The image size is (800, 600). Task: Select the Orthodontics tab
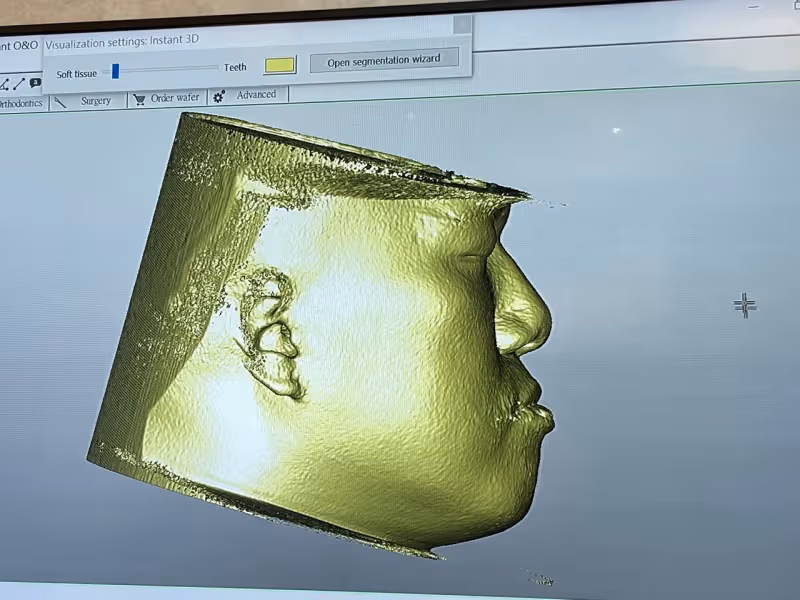[21, 104]
